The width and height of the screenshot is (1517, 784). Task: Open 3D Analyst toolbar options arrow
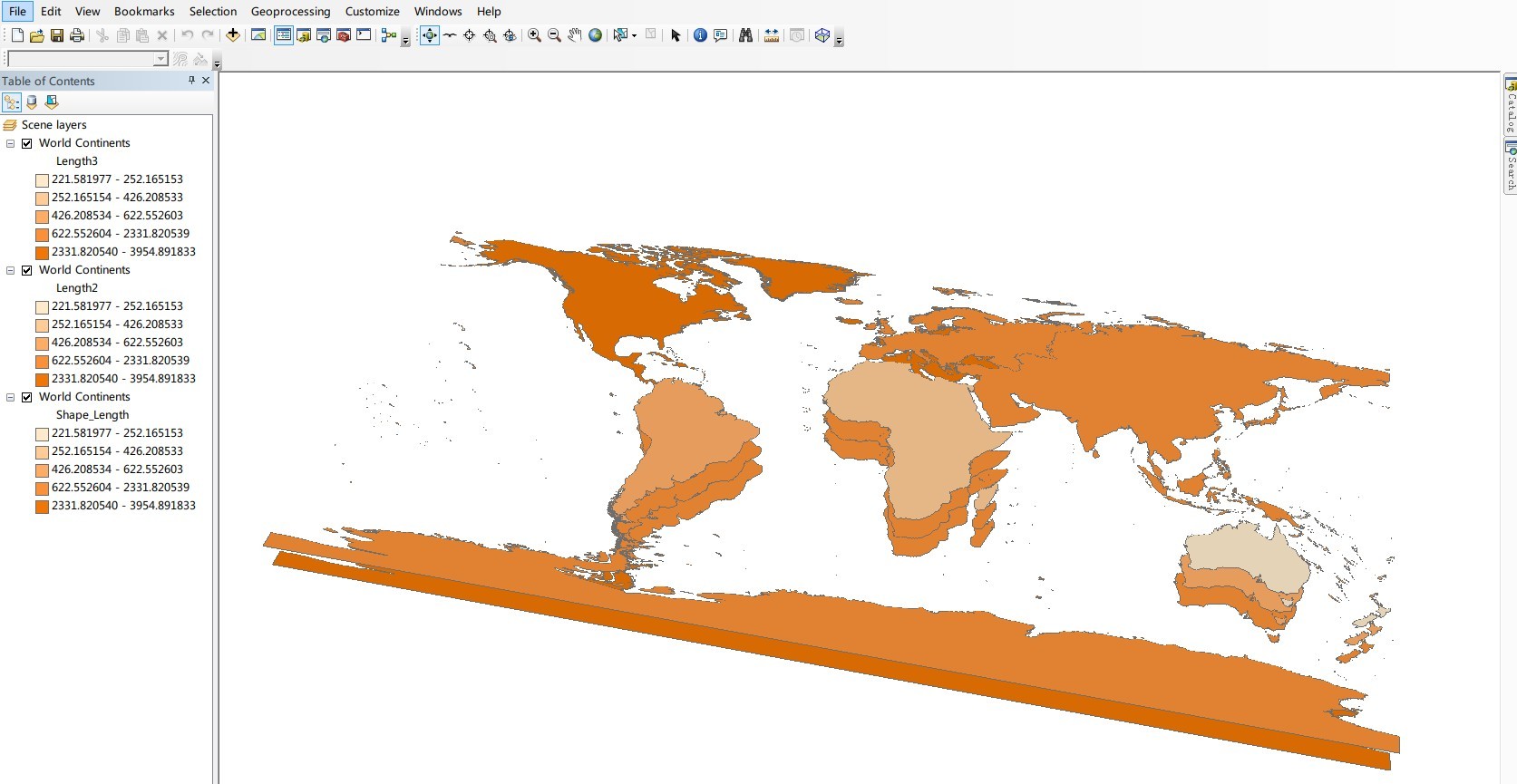pyautogui.click(x=217, y=63)
